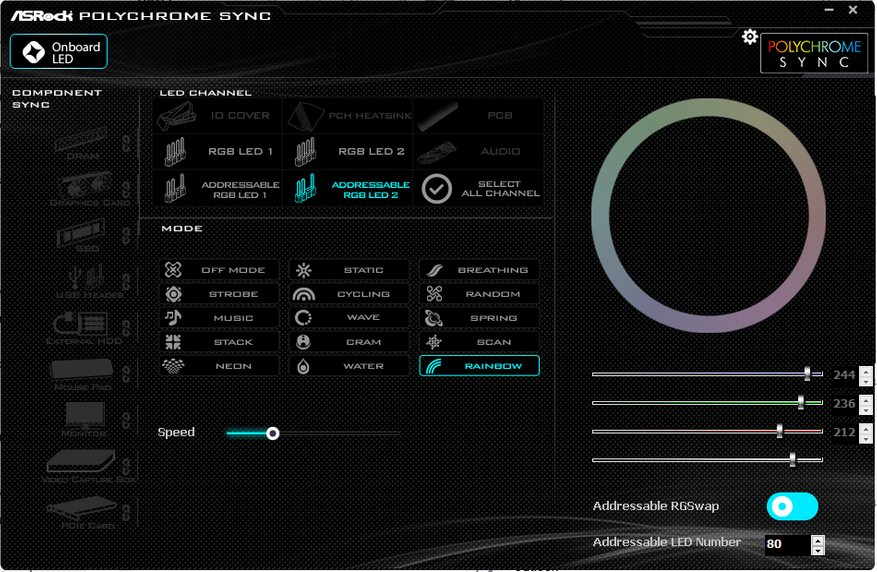This screenshot has width=877, height=572.
Task: Toggle Monitor sync link
Action: tap(126, 420)
